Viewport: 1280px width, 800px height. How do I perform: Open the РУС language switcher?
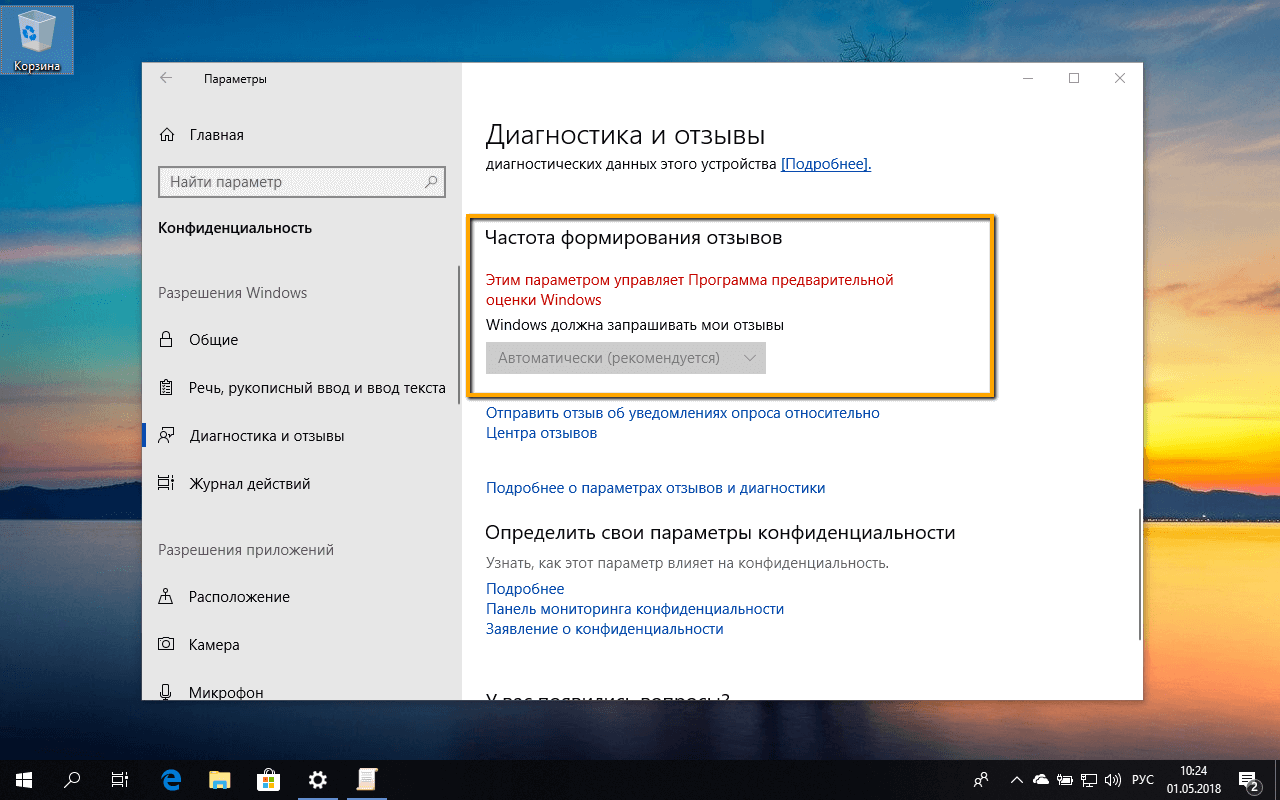(1142, 780)
